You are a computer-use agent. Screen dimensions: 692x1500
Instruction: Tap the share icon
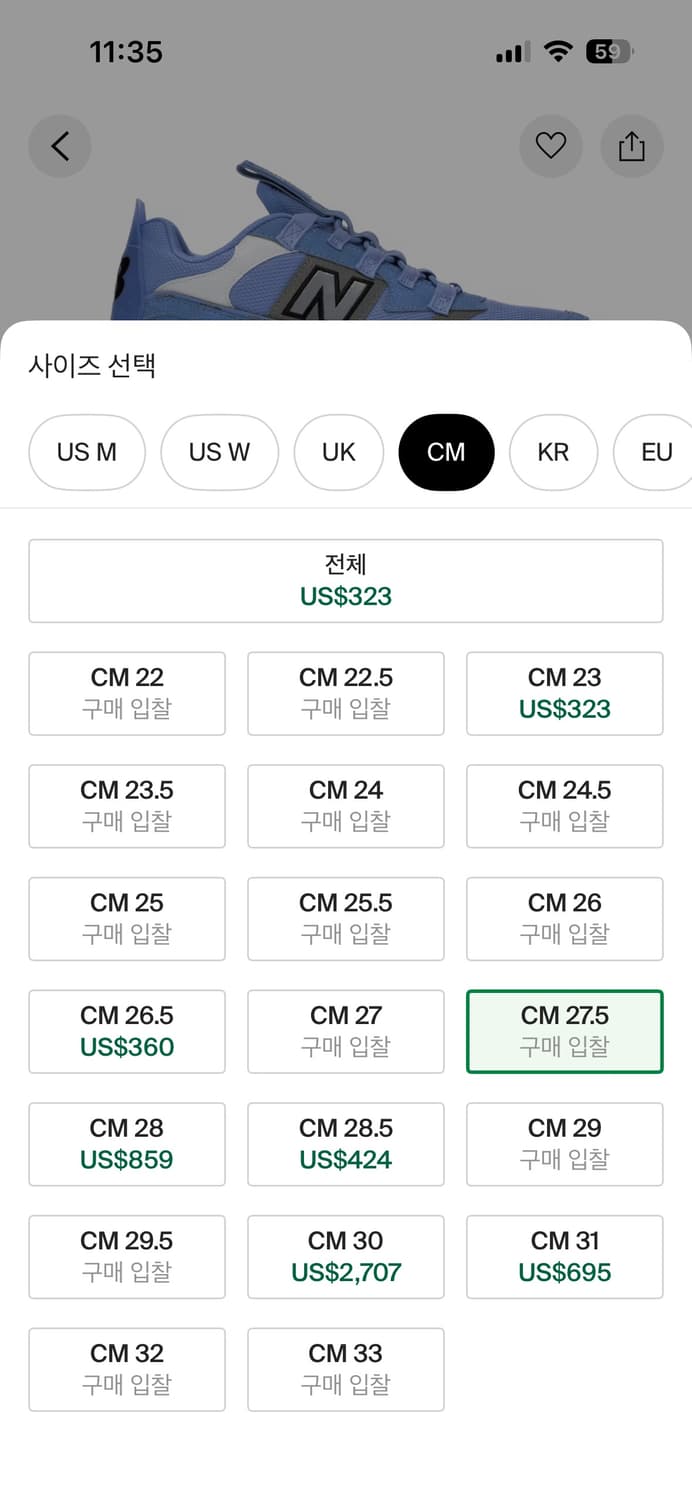point(631,146)
